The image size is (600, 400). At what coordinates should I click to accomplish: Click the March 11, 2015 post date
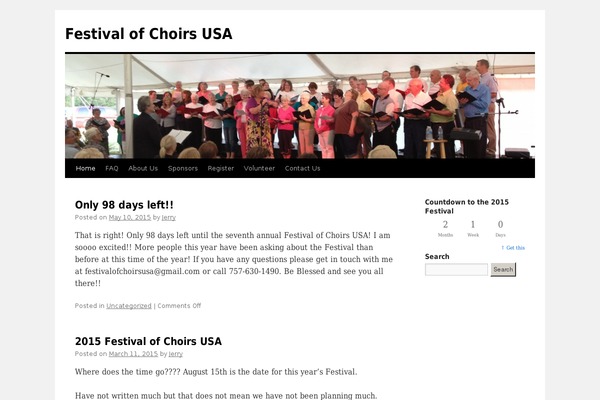[133, 353]
